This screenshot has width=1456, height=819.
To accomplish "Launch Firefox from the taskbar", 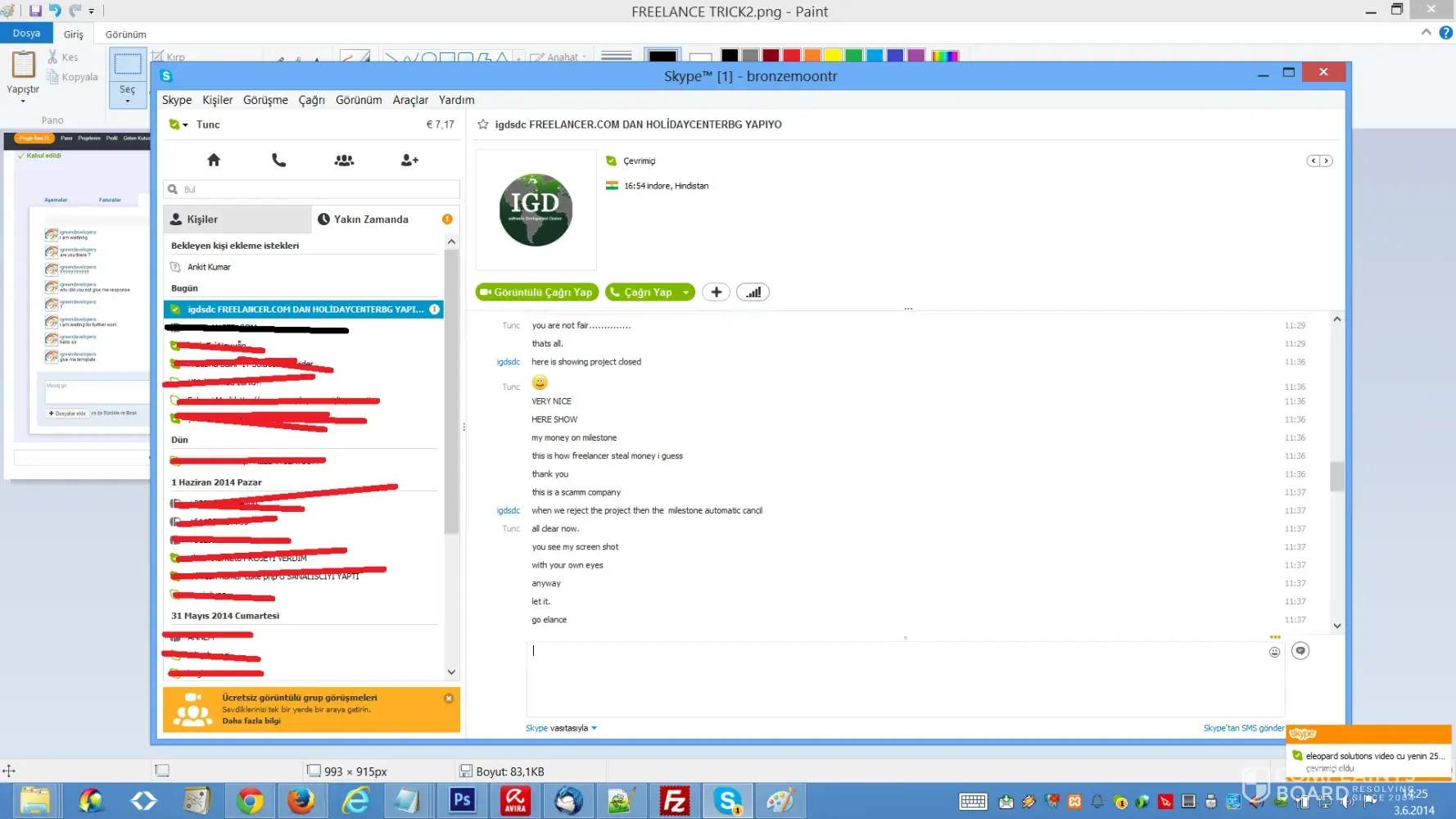I will [301, 801].
